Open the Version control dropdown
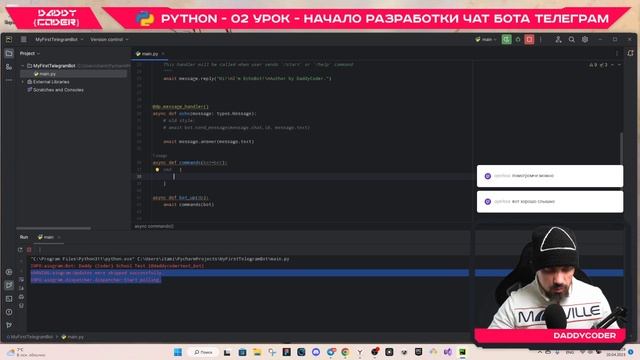The height and width of the screenshot is (360, 640). pyautogui.click(x=109, y=40)
